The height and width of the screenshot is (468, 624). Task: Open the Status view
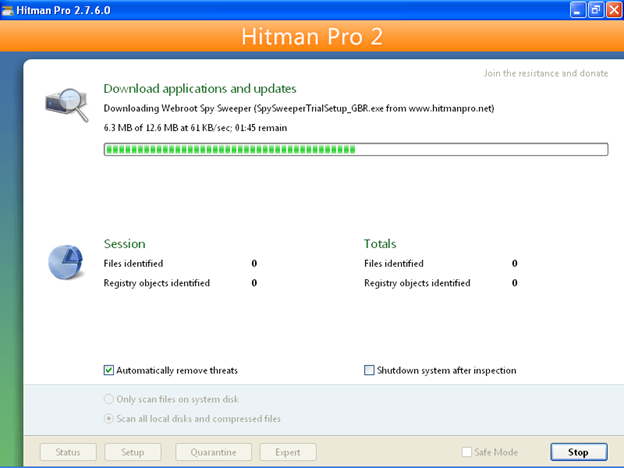tap(68, 452)
